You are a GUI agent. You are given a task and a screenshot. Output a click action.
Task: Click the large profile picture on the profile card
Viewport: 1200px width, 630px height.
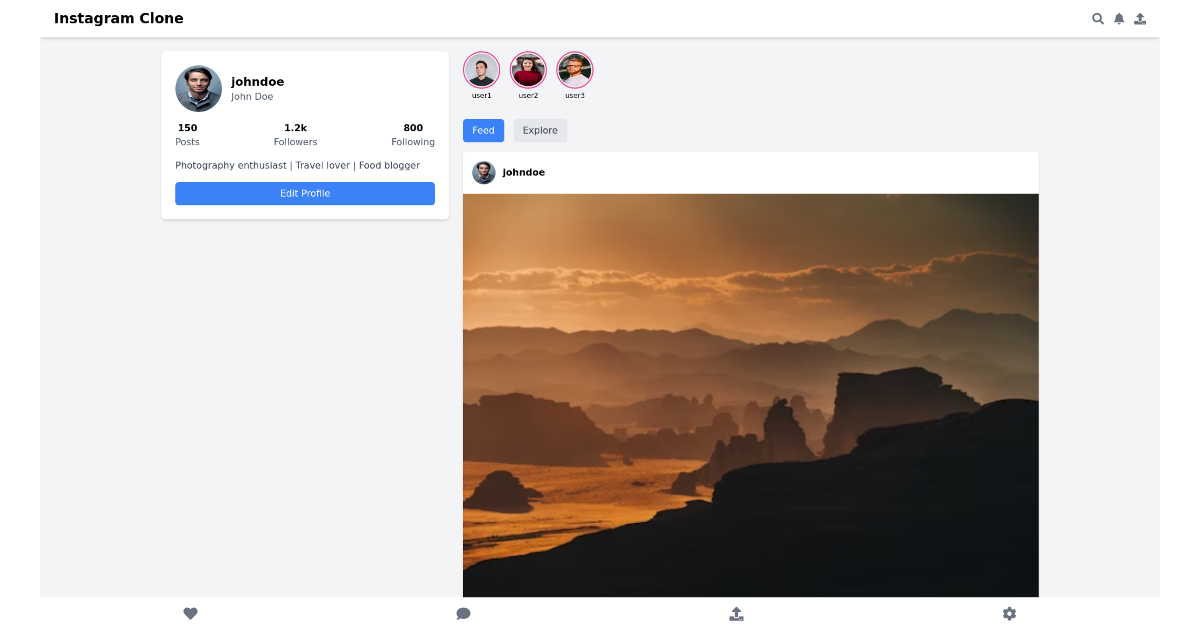pos(198,88)
